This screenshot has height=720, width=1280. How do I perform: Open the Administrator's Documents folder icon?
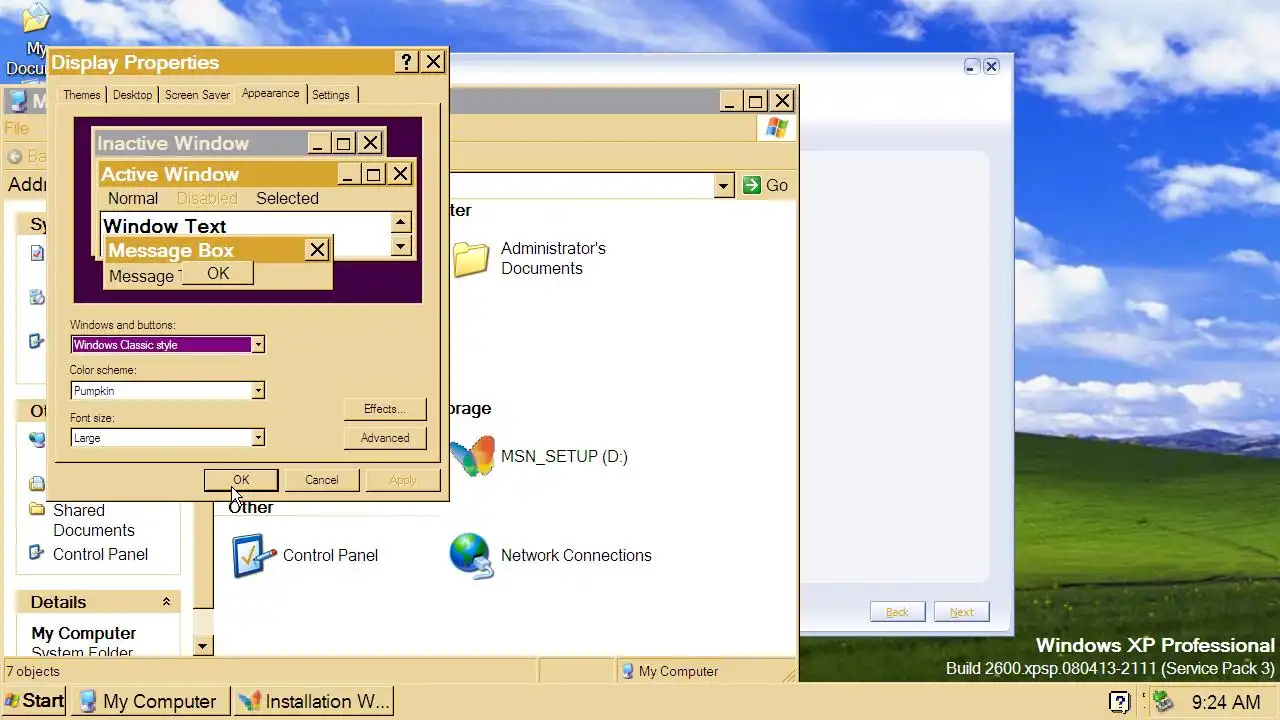[471, 259]
